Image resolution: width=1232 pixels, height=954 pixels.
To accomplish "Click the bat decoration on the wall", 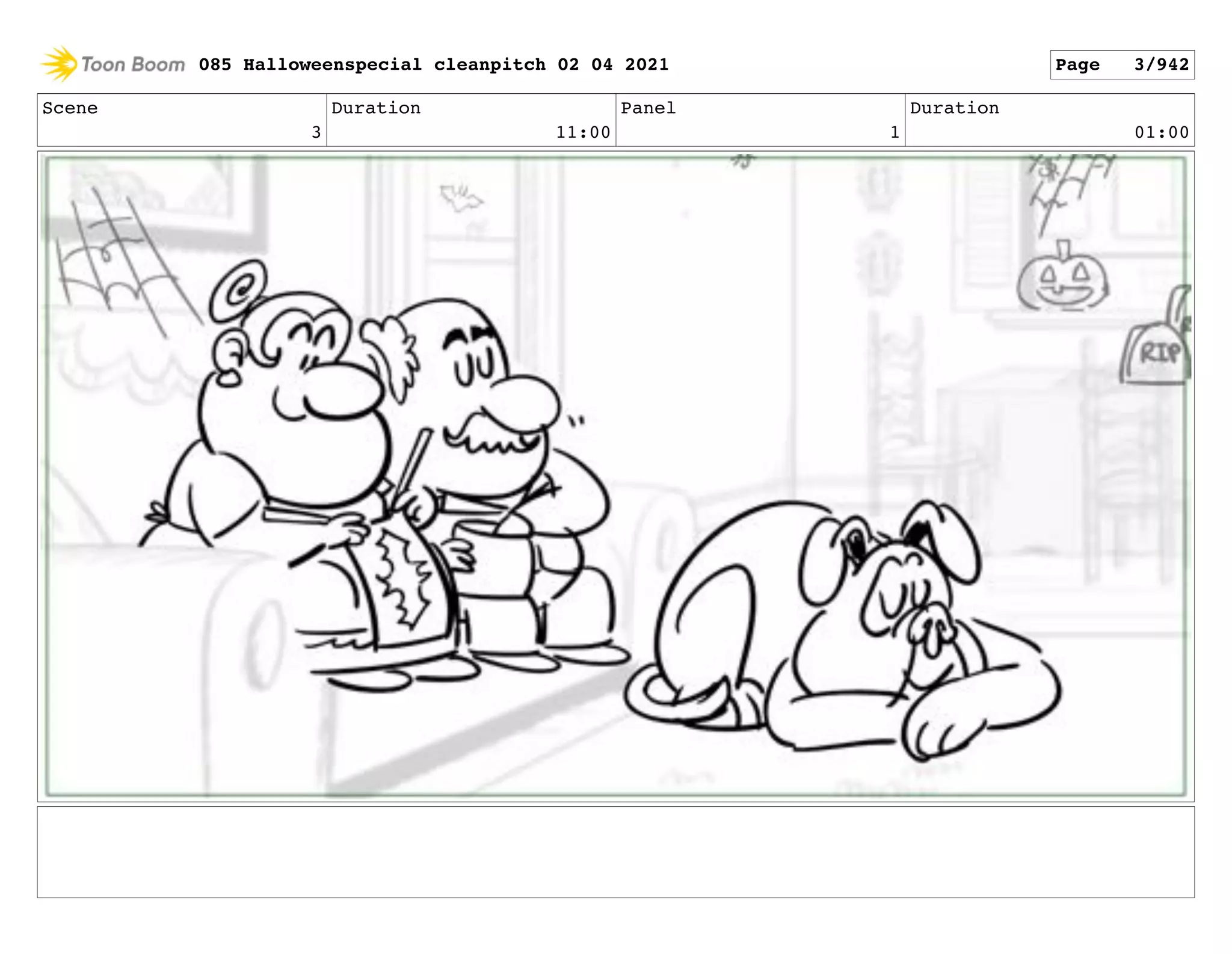I will coord(460,197).
